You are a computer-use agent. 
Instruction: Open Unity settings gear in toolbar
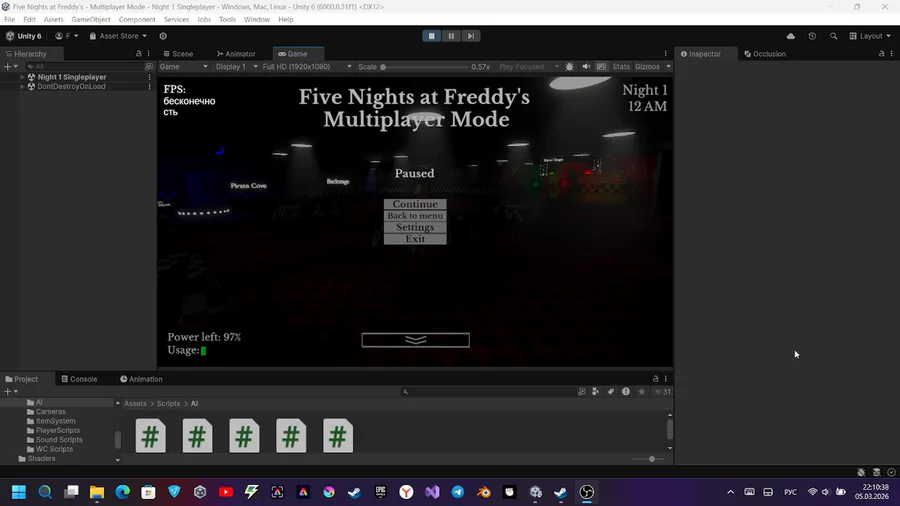(163, 36)
